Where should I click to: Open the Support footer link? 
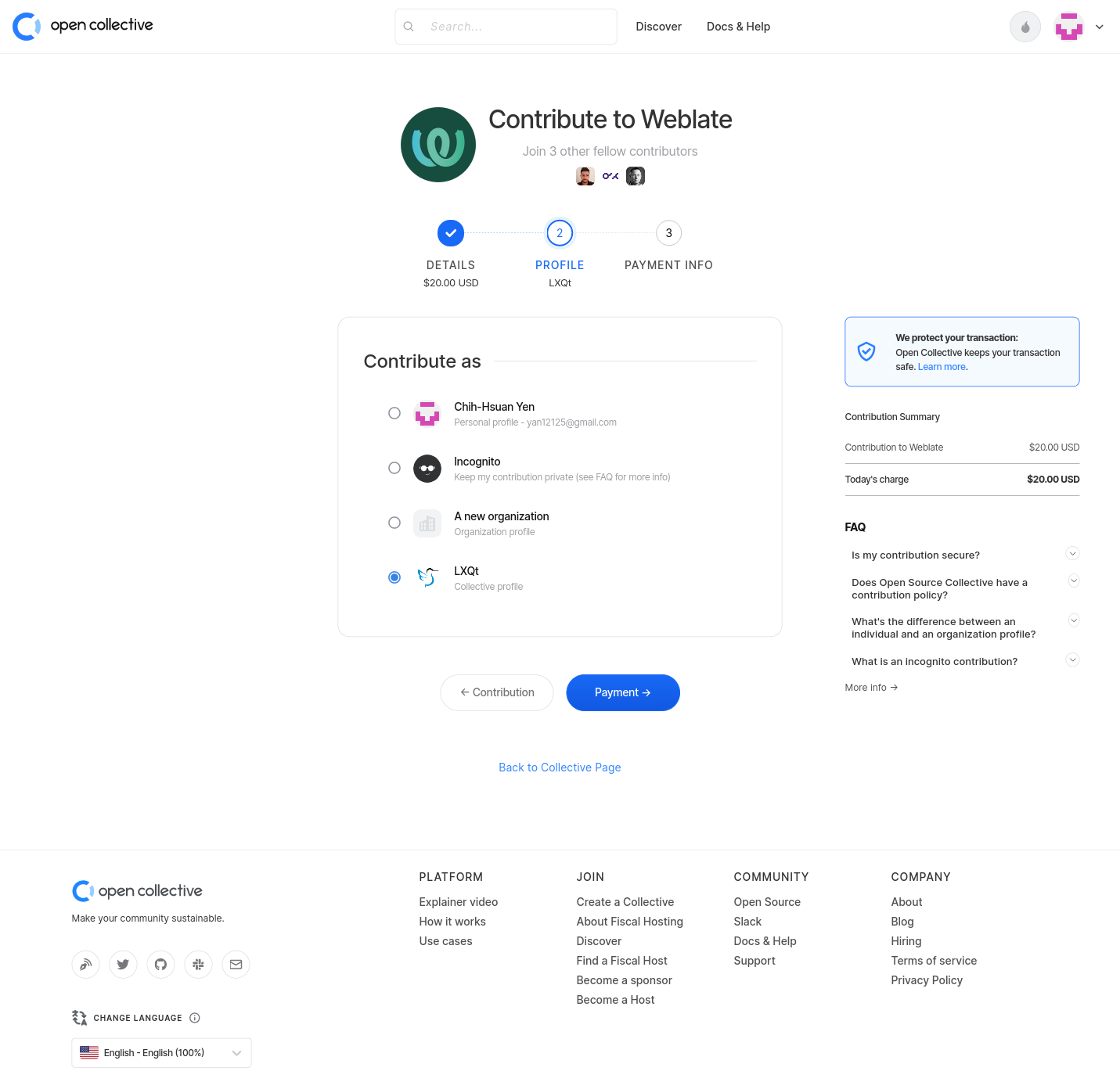(x=754, y=961)
